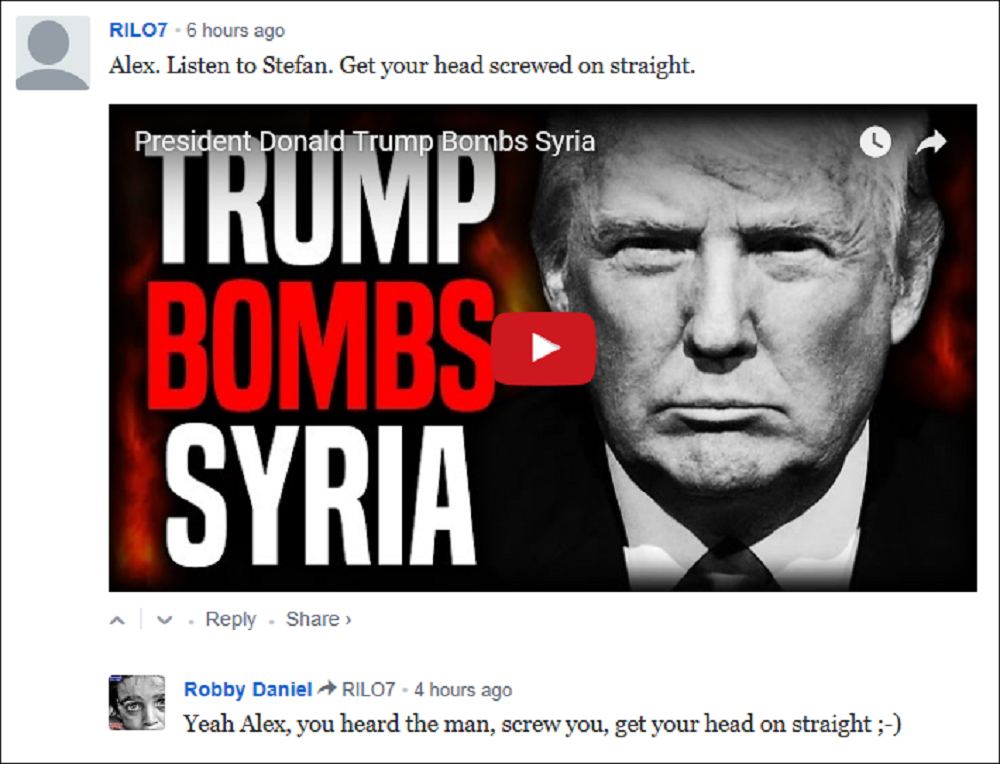Go to parent comment RILO7 link

(x=369, y=689)
